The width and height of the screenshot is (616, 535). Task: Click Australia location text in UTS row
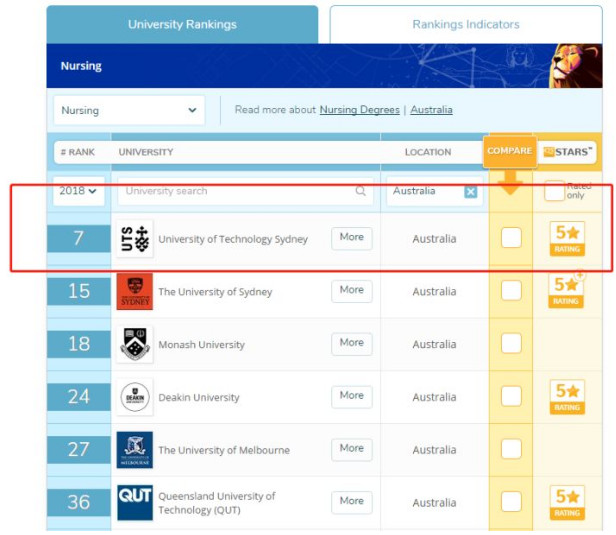point(434,239)
